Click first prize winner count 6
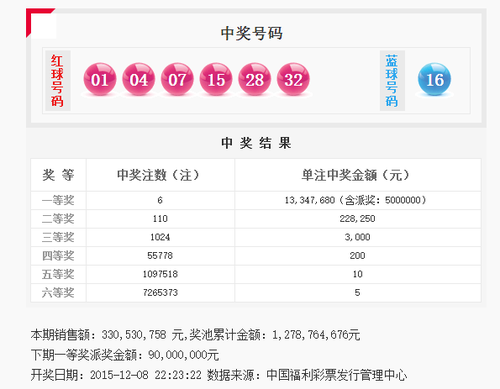This screenshot has width=500, height=389. (160, 200)
